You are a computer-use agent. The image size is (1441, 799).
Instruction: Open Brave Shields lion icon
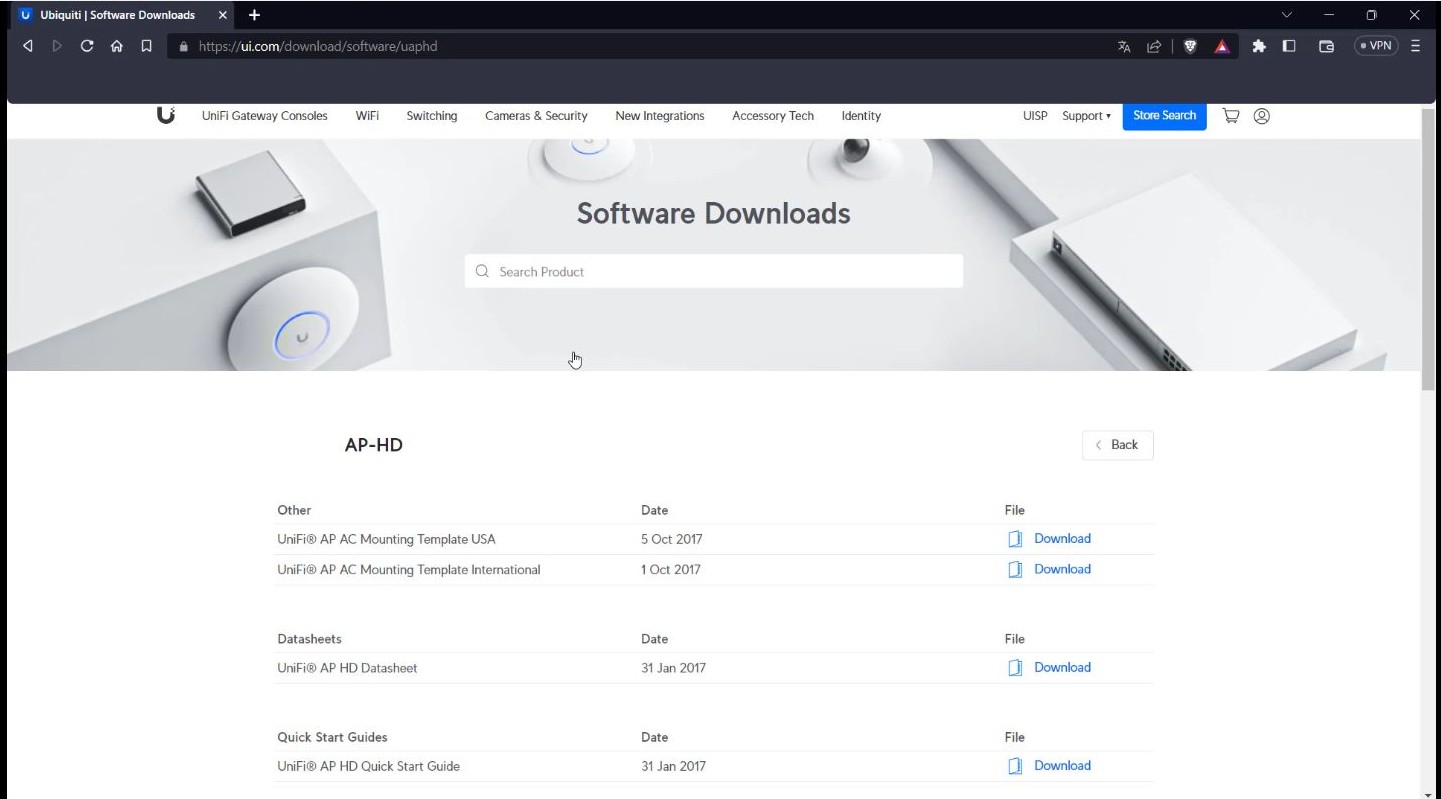coord(1190,46)
